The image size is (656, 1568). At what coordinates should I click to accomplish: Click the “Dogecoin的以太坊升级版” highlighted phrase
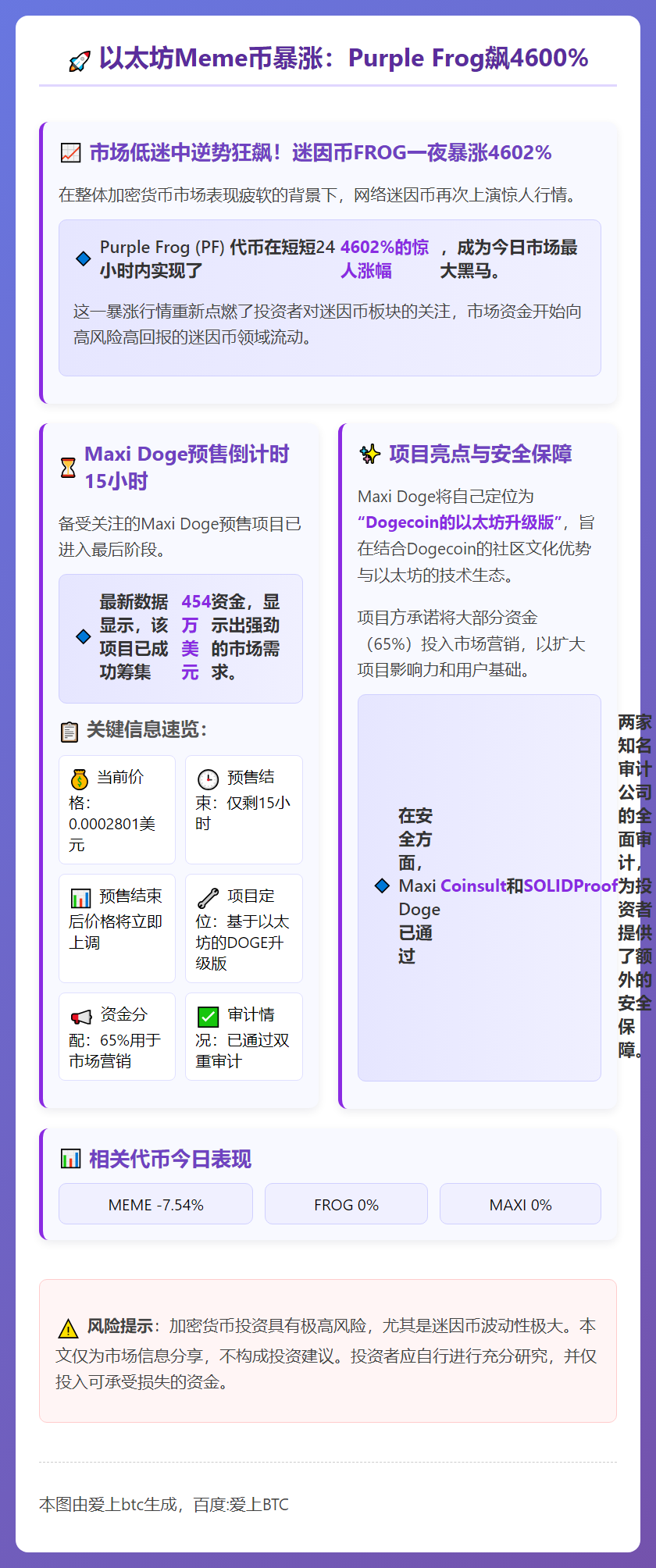459,522
